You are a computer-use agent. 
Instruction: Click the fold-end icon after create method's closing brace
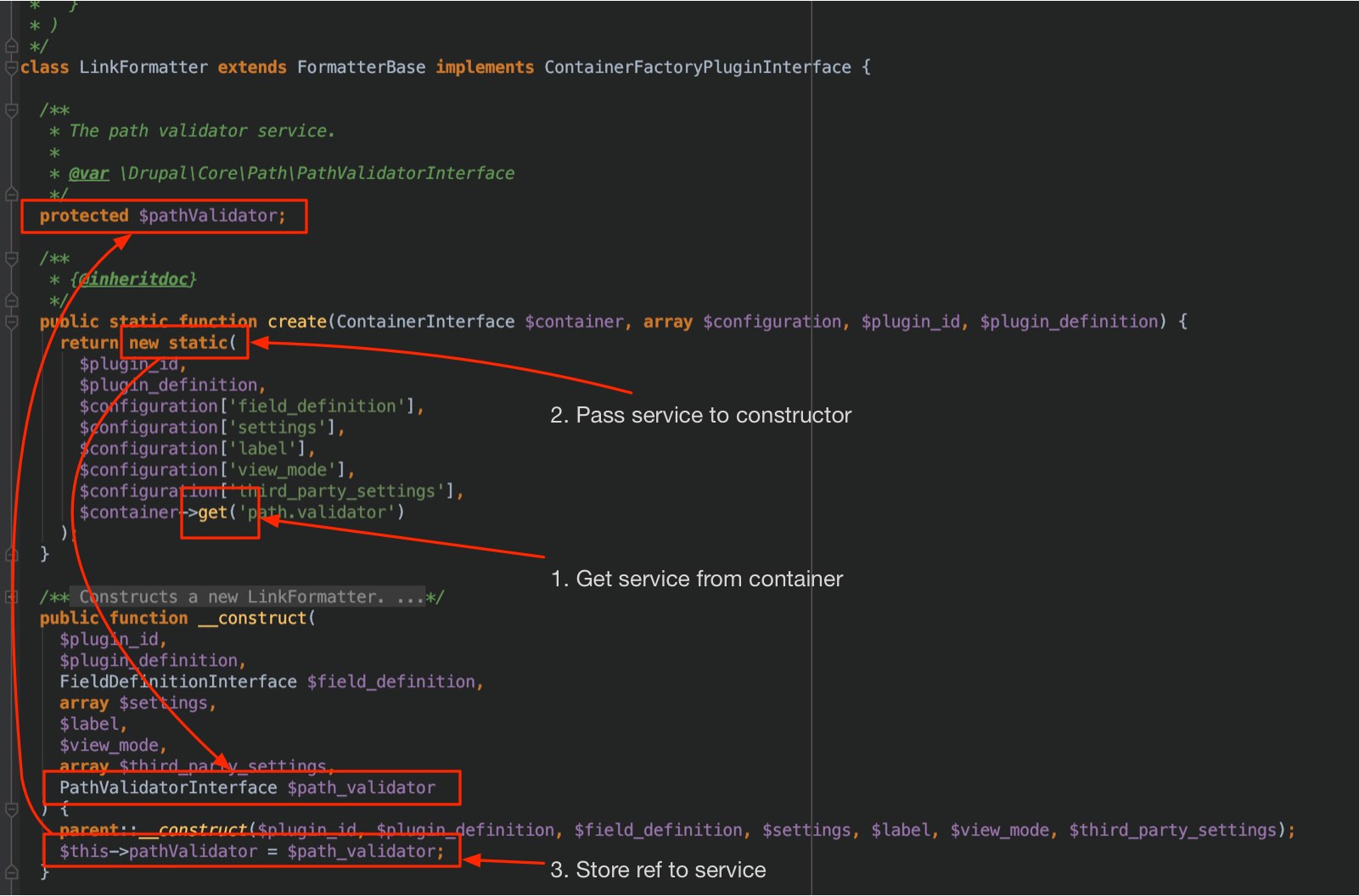11,554
